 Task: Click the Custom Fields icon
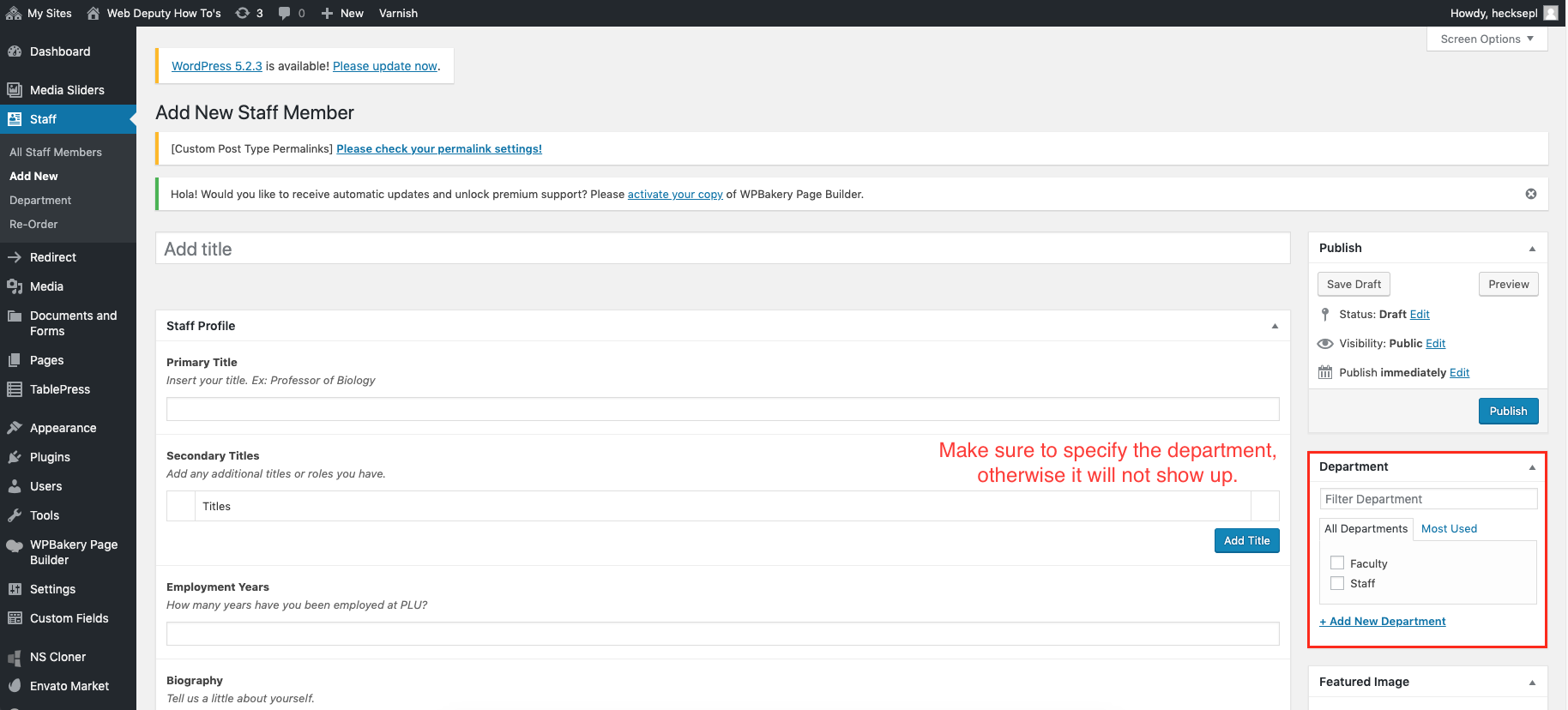(x=15, y=618)
